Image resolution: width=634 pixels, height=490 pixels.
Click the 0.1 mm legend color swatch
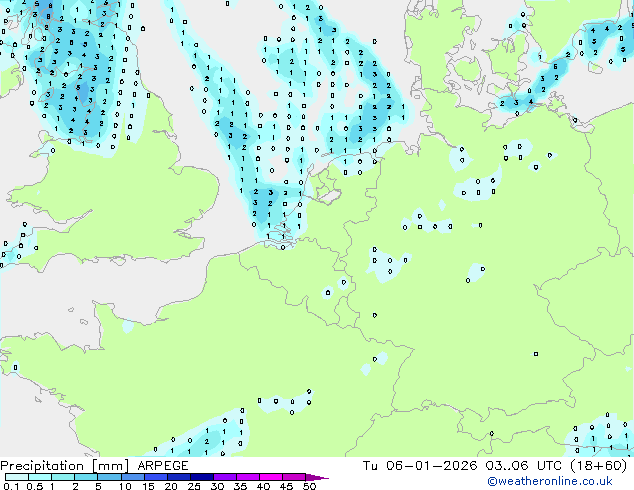click(x=17, y=477)
